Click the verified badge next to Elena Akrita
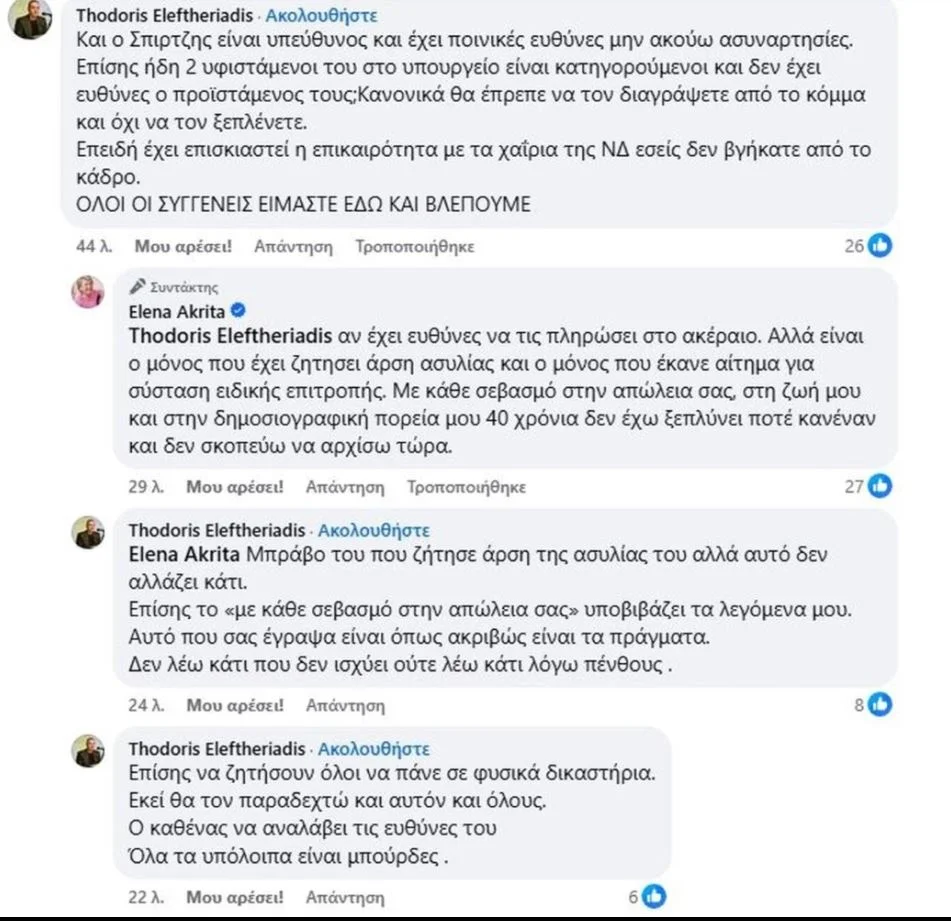This screenshot has height=921, width=951. [x=240, y=310]
